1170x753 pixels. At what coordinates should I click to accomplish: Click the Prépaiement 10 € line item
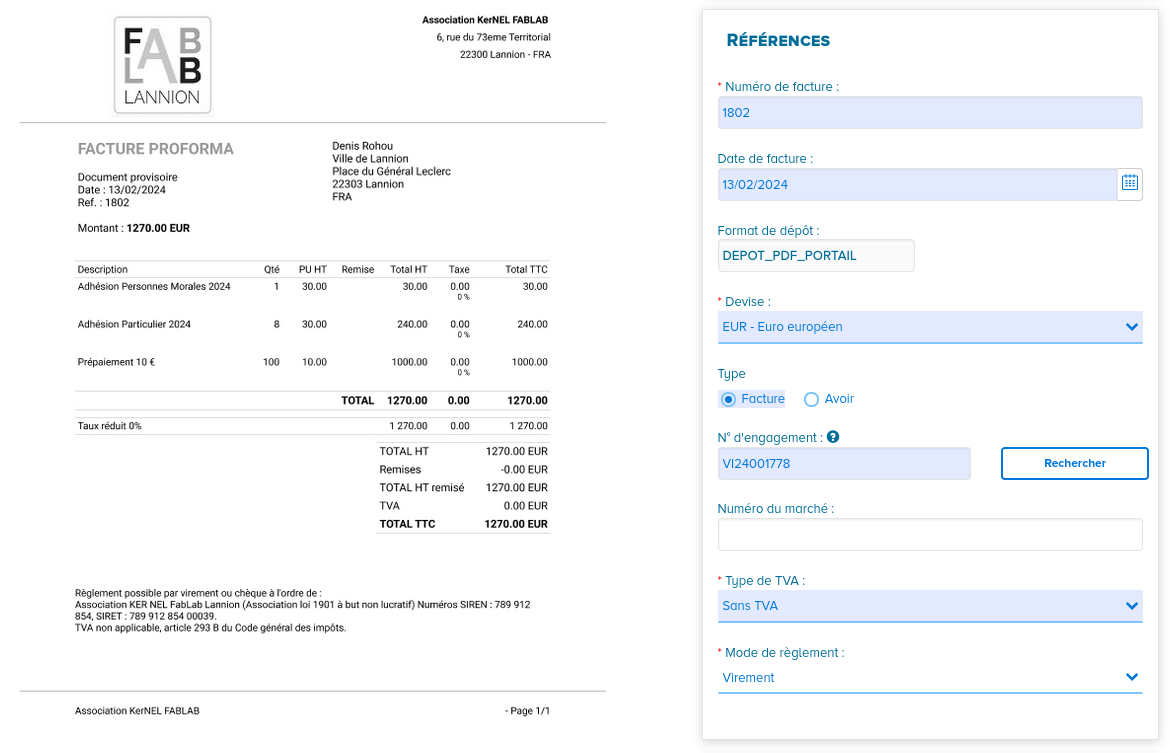(116, 362)
